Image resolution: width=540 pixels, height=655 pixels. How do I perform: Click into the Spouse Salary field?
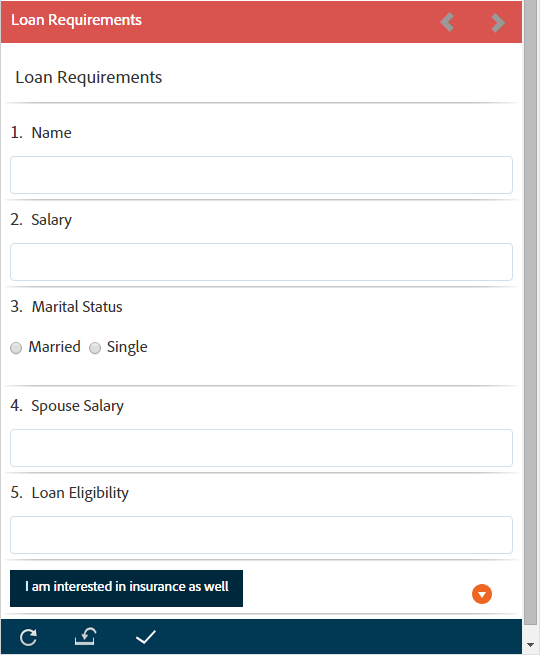pos(261,448)
